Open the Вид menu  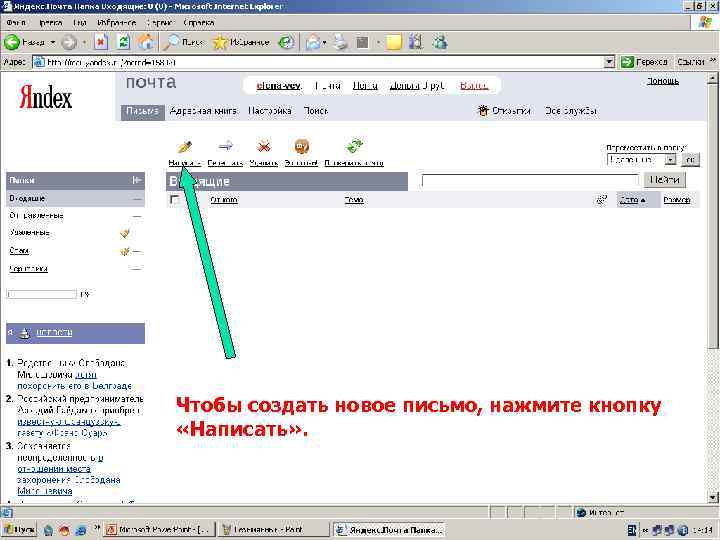(x=79, y=22)
